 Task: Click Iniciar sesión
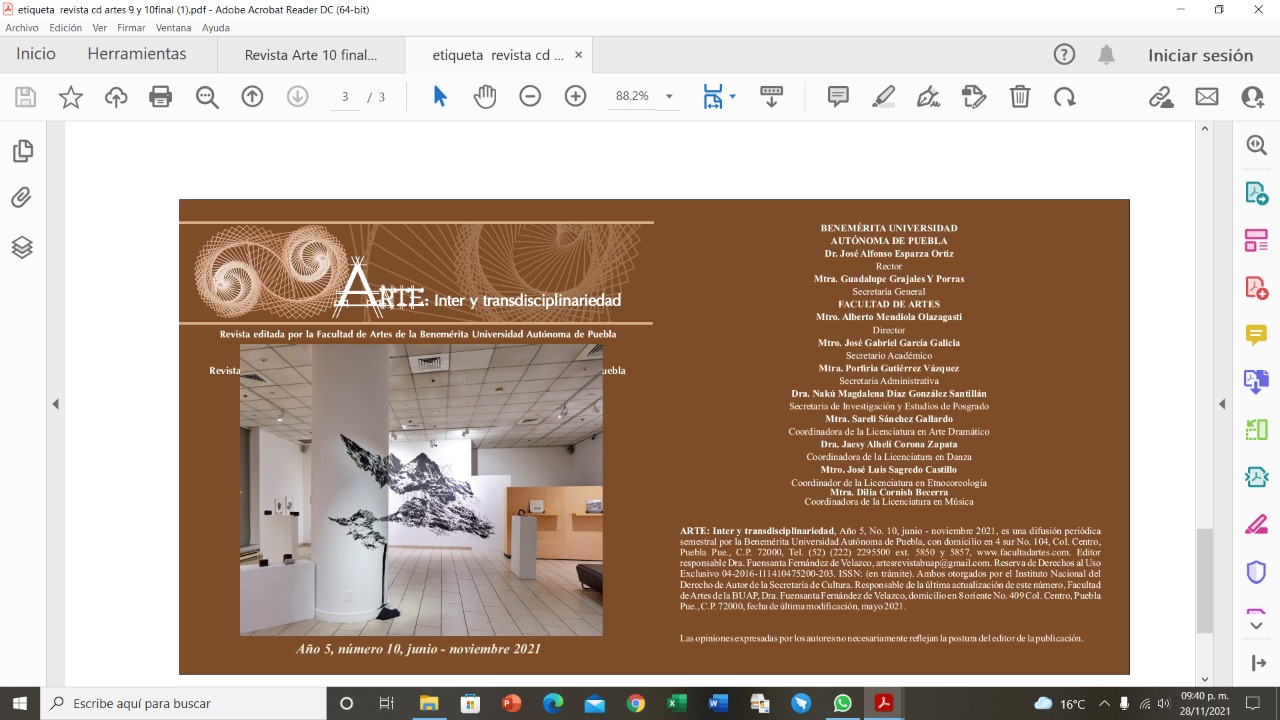pos(1200,56)
